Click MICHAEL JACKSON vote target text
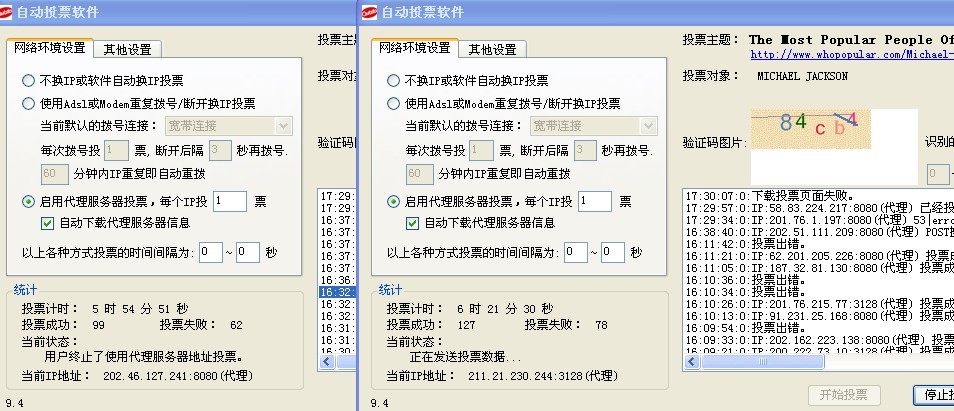This screenshot has height=411, width=954. point(802,77)
